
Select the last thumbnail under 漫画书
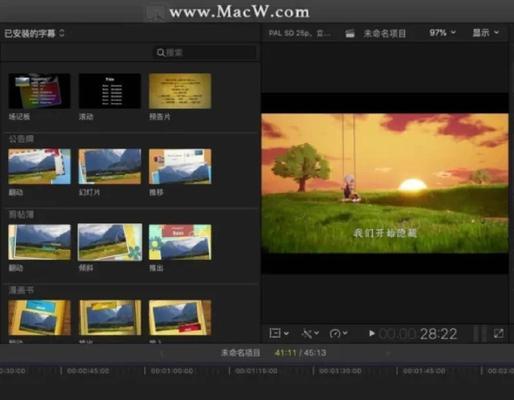(180, 317)
